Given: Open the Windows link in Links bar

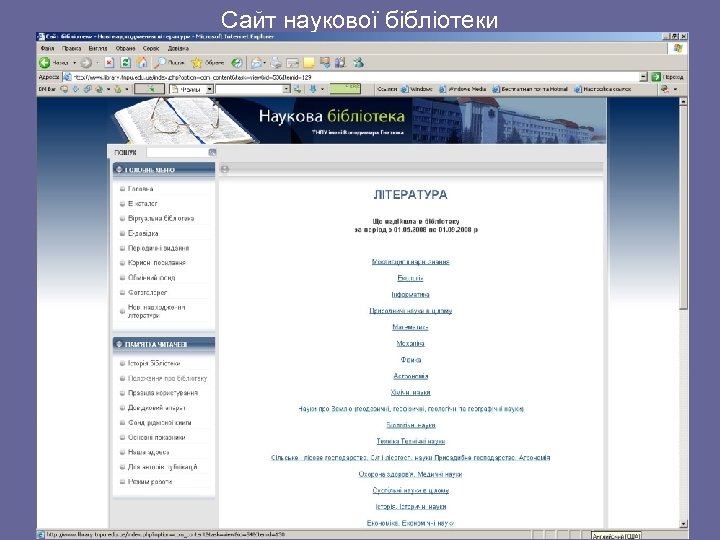Looking at the screenshot, I should [x=416, y=89].
